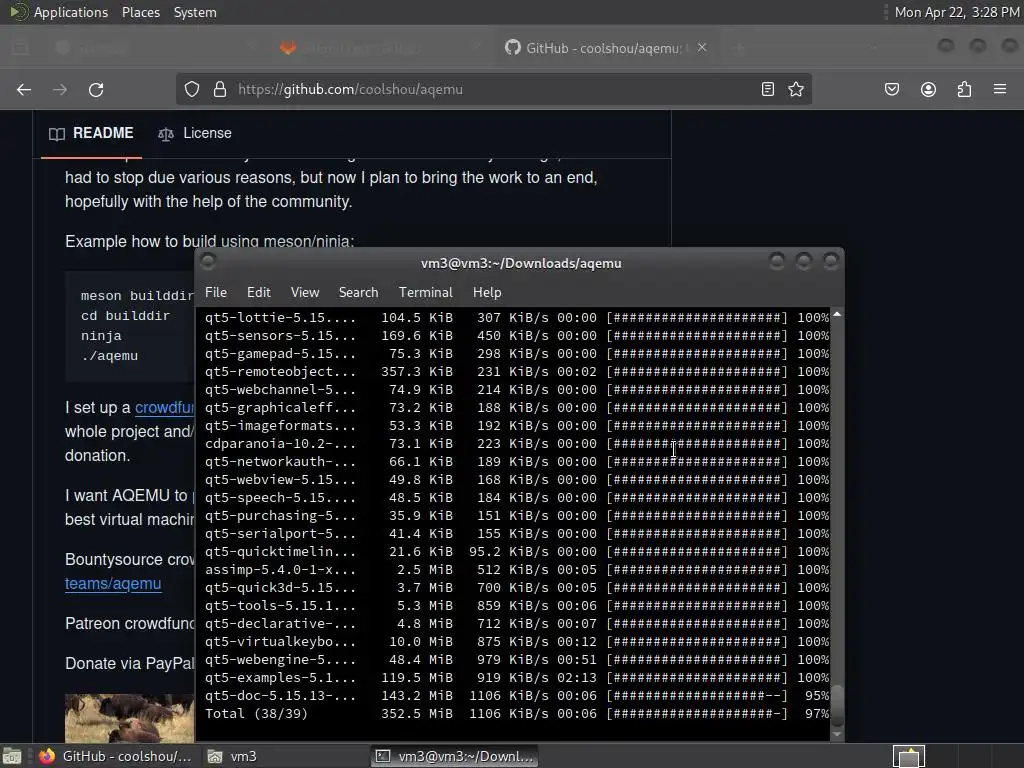Open Firefox hamburger application menu
Image resolution: width=1024 pixels, height=768 pixels.
(x=1000, y=89)
